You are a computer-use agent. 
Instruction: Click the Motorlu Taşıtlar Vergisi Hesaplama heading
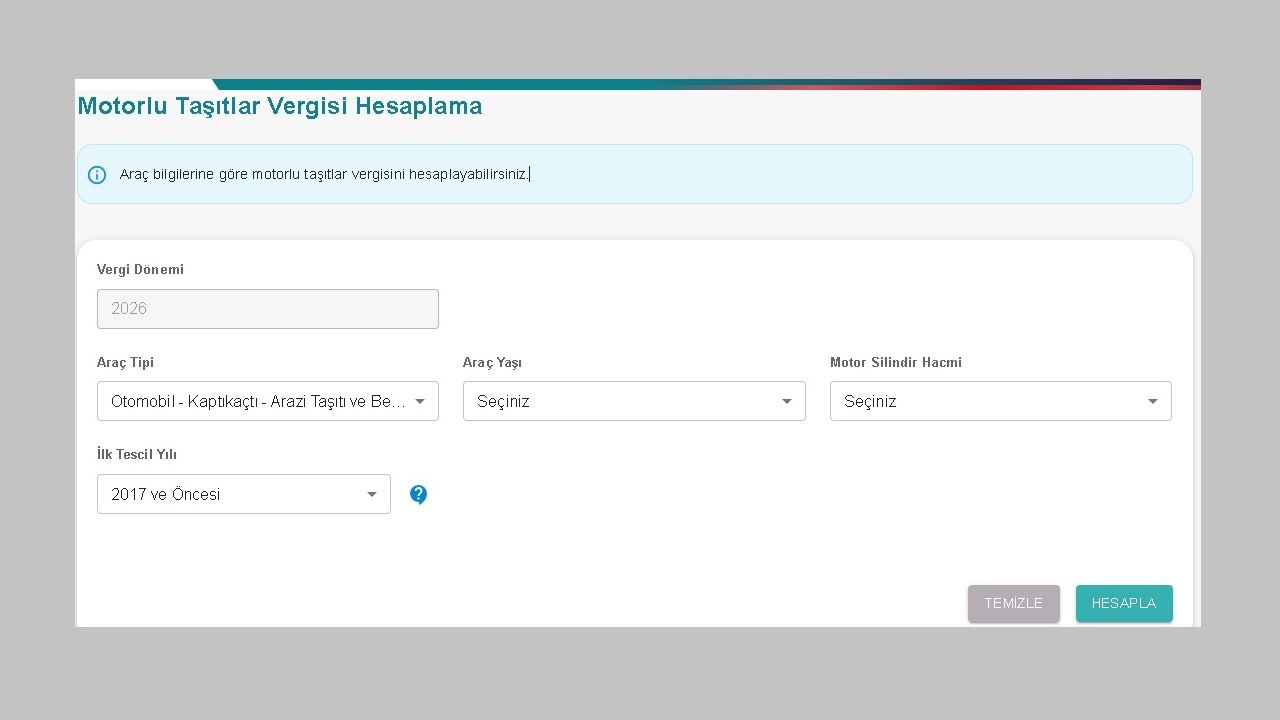[280, 106]
